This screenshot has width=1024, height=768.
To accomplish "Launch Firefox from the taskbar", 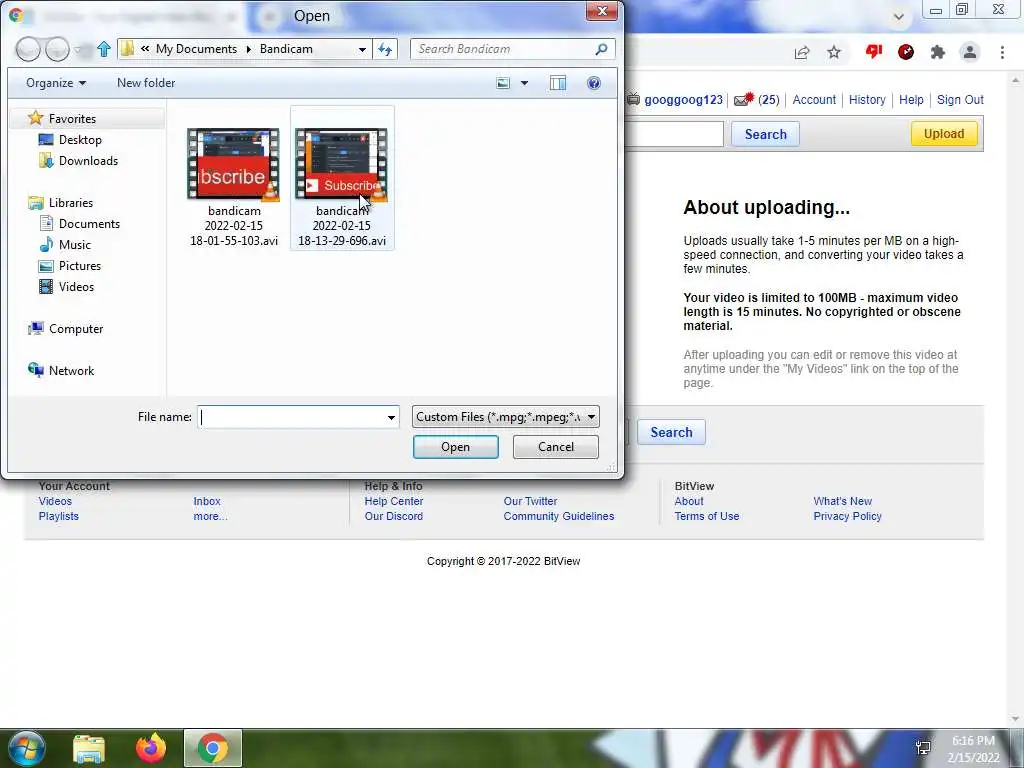I will (x=151, y=748).
